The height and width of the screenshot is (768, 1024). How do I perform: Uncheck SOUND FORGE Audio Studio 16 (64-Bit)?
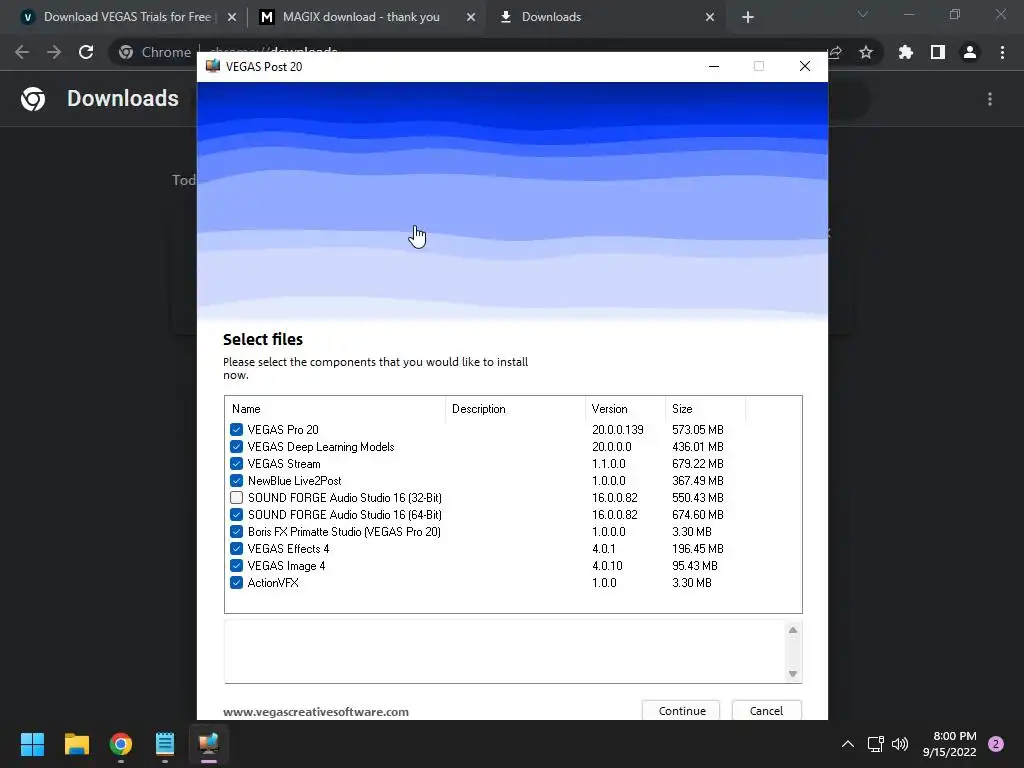point(236,515)
